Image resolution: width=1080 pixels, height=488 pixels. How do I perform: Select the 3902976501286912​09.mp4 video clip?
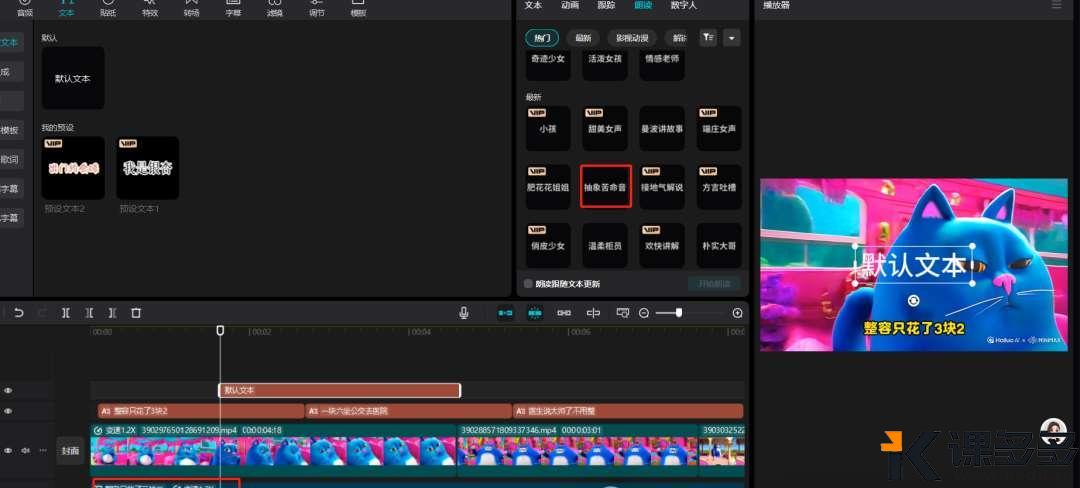(x=273, y=449)
